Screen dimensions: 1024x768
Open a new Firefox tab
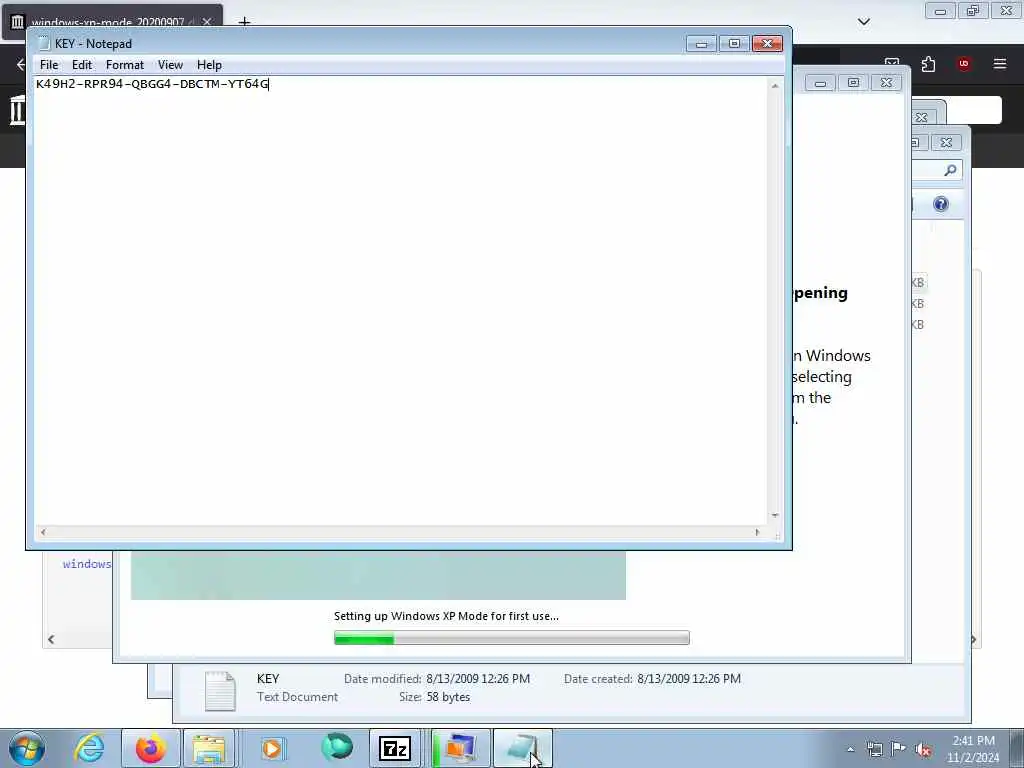pos(244,22)
